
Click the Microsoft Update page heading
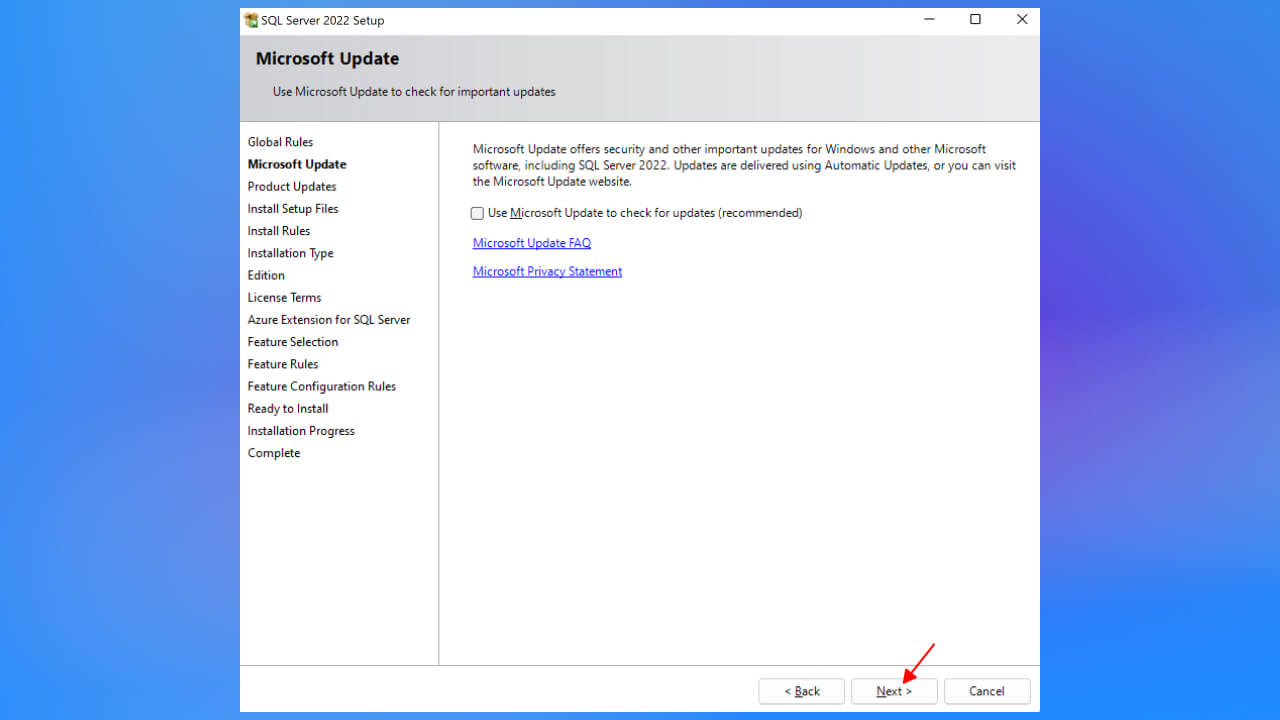click(x=327, y=58)
